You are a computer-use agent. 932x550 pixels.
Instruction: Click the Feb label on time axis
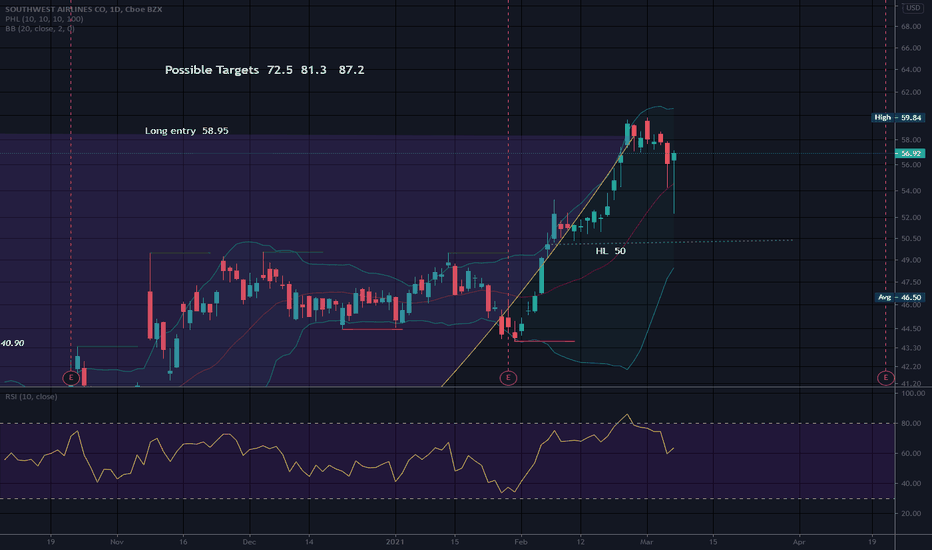pyautogui.click(x=521, y=542)
